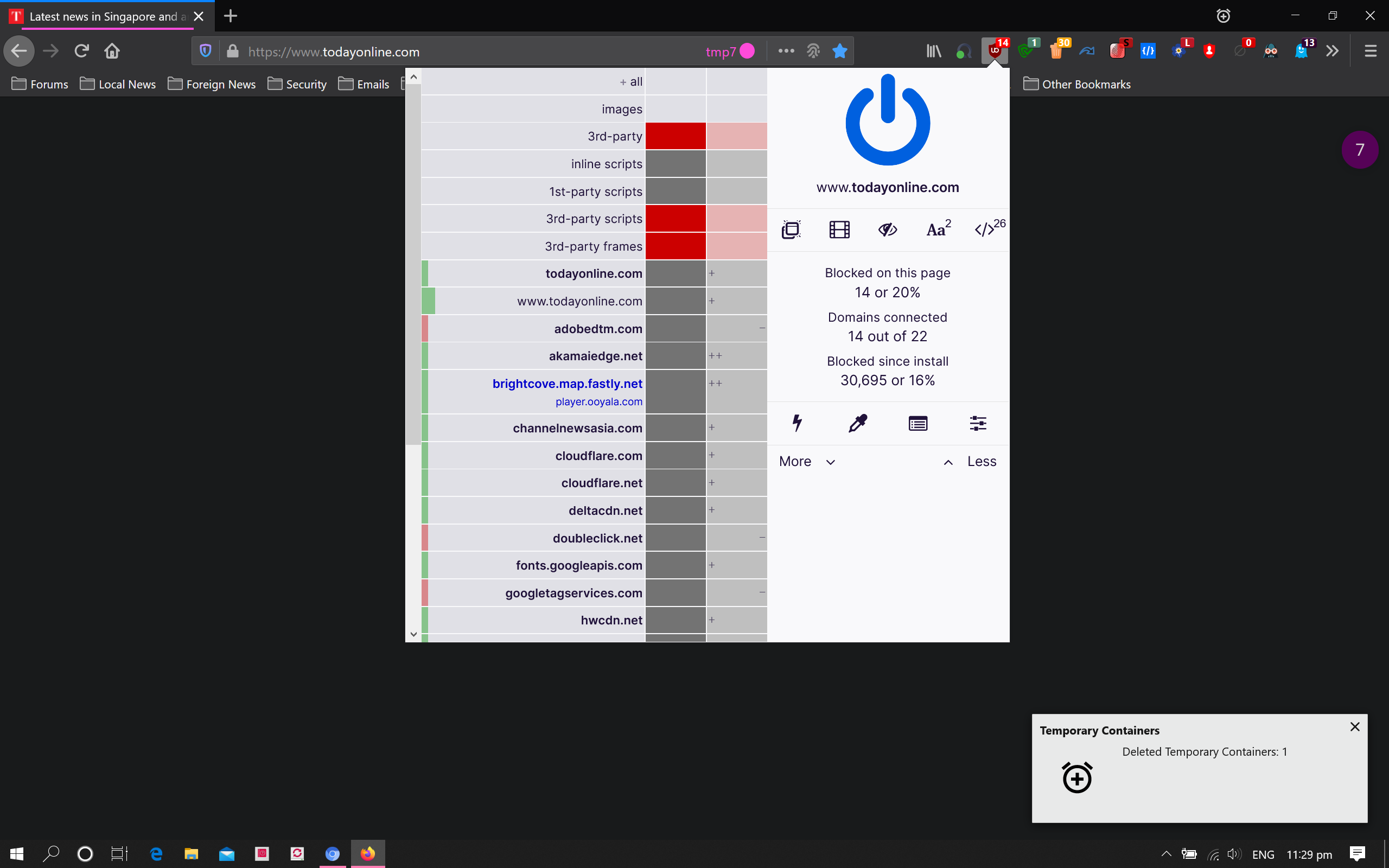
Task: Click brightcove.map.fastly.net domain row
Action: [x=566, y=384]
